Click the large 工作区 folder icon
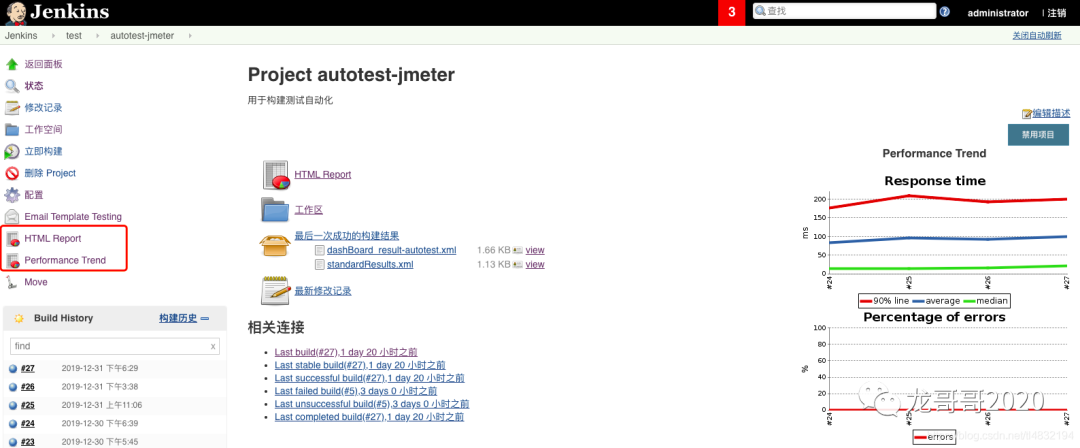This screenshot has width=1080, height=448. pos(275,210)
